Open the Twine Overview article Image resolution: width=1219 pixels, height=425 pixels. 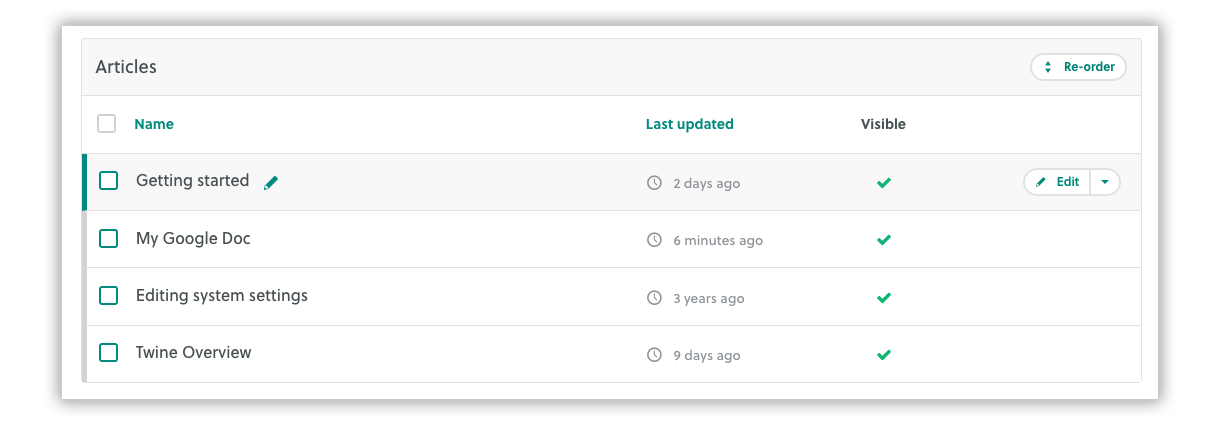194,352
